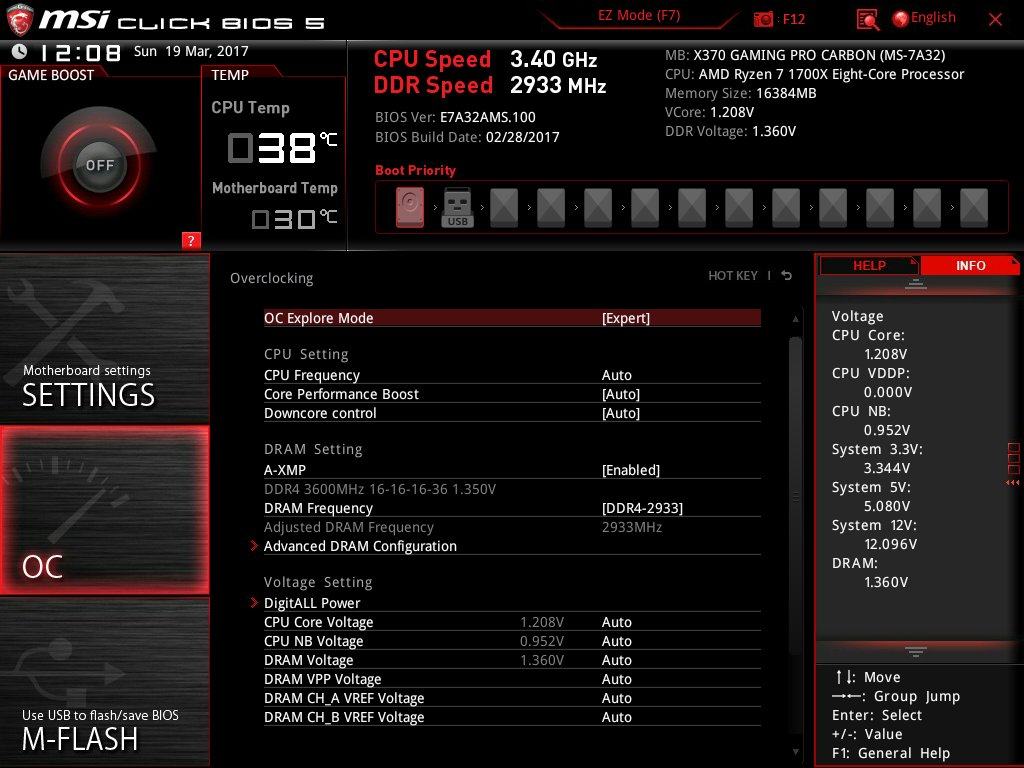The image size is (1024, 768).
Task: Click the back arrow next to HOT KEY
Action: (787, 276)
